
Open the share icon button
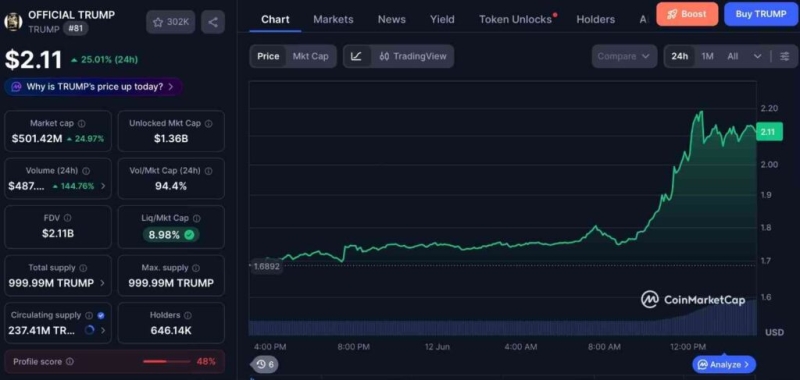213,22
